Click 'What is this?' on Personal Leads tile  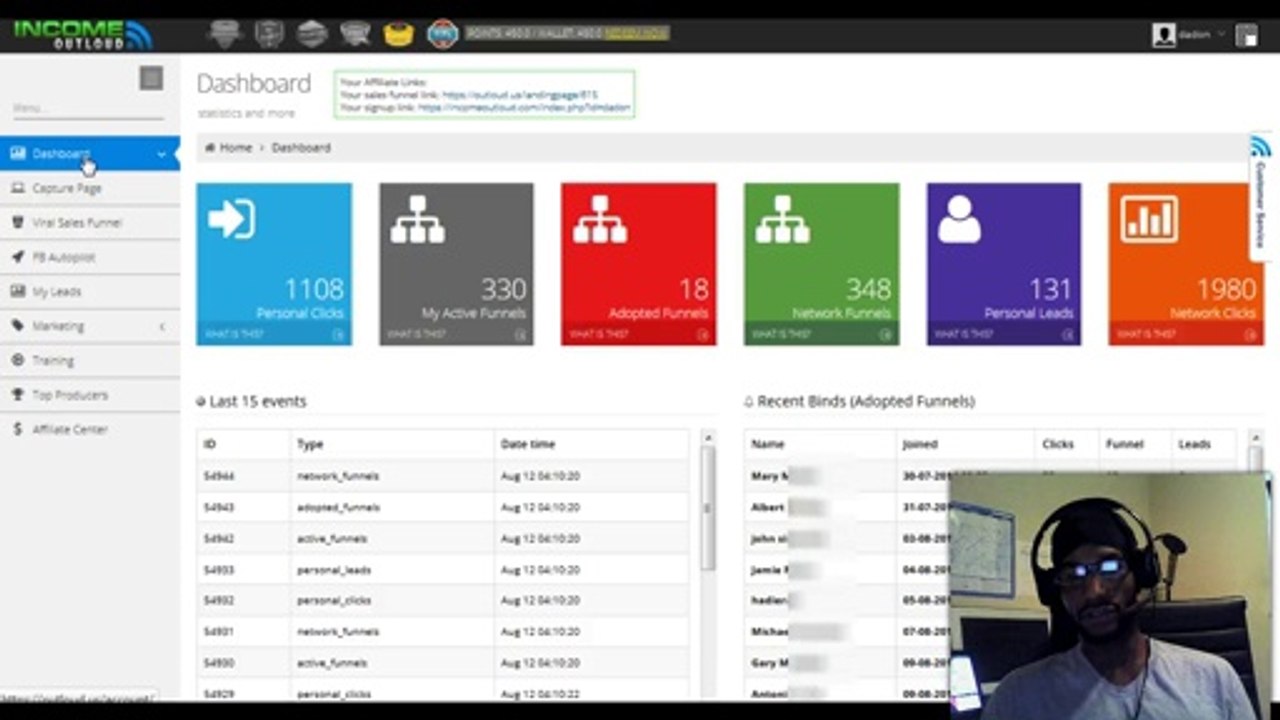965,334
